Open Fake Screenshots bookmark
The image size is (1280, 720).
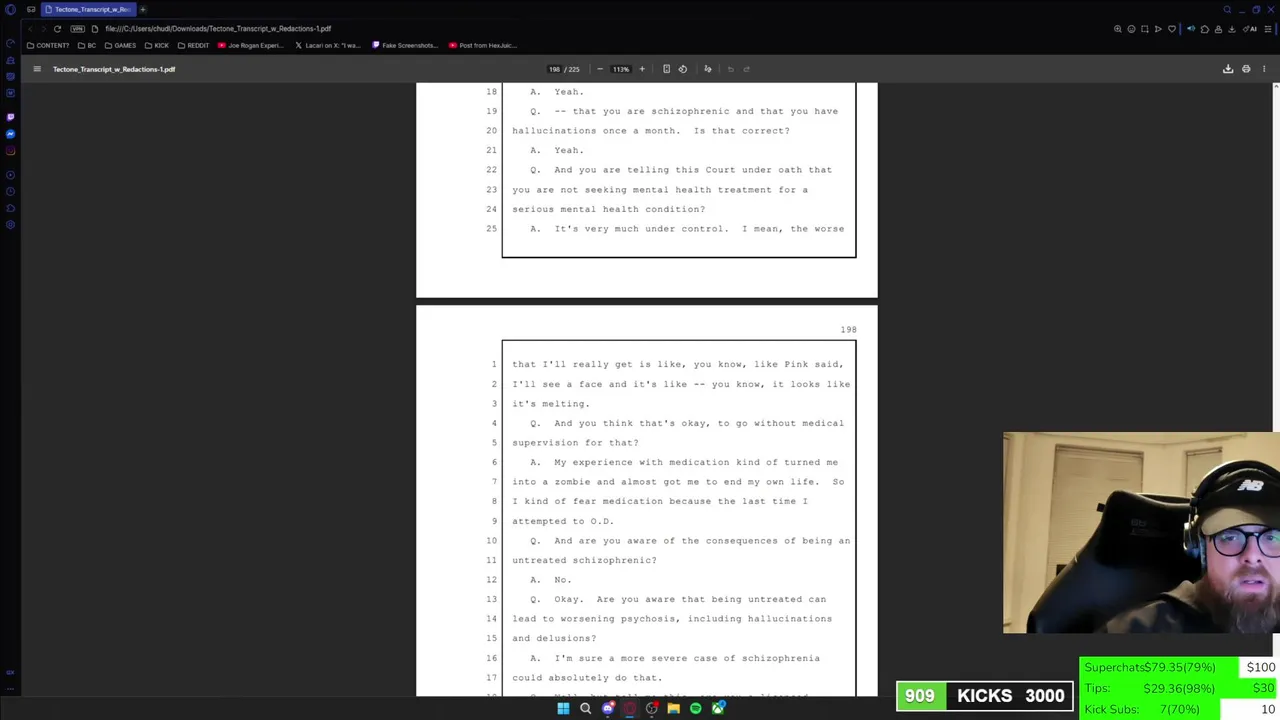pyautogui.click(x=405, y=45)
